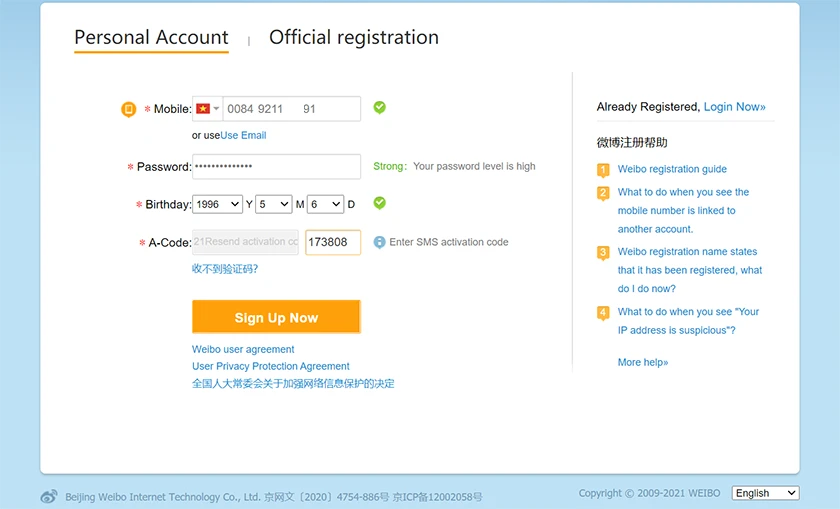
Task: Open the birth day dropdown showing 6
Action: [325, 204]
